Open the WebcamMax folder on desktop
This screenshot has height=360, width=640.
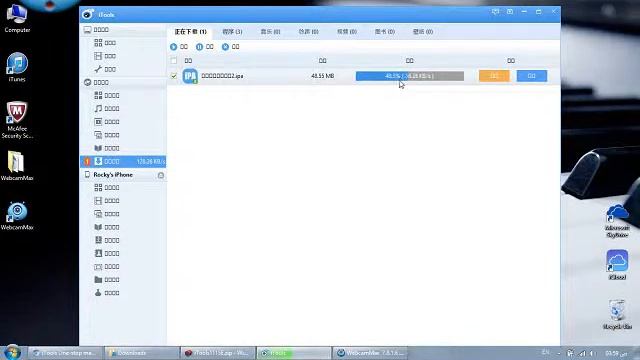point(17,166)
